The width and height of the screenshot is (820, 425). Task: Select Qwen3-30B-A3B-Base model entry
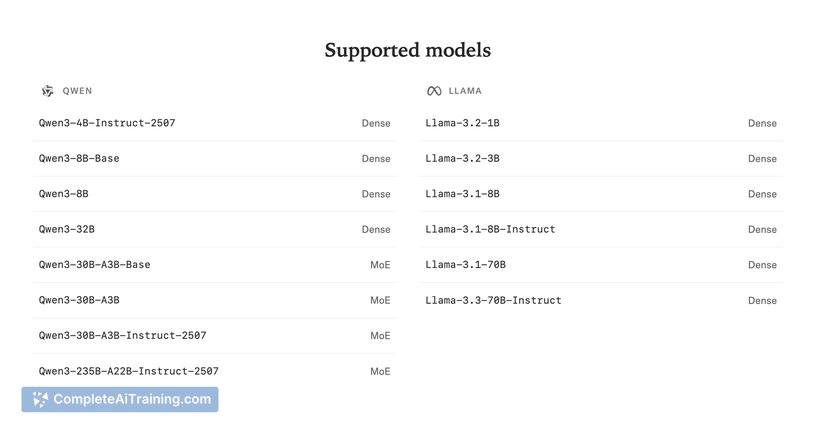94,265
